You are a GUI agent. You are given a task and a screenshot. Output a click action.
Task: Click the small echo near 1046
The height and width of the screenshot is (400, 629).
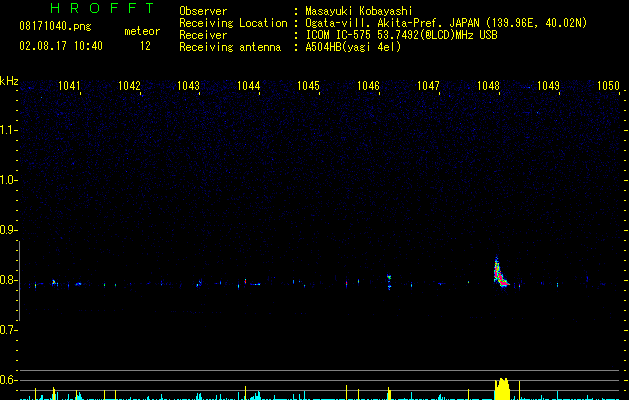(x=389, y=281)
